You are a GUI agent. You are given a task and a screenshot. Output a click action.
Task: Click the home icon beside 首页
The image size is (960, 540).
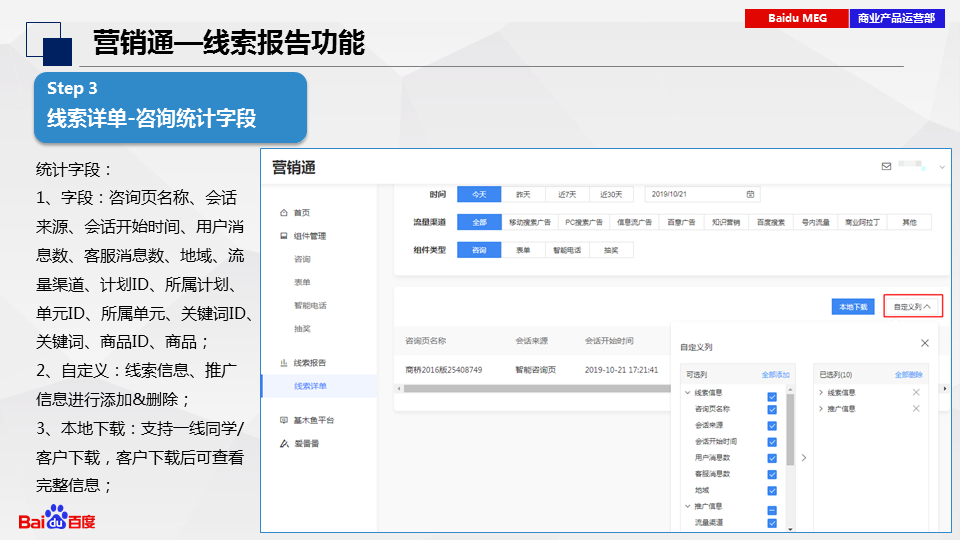pos(283,212)
